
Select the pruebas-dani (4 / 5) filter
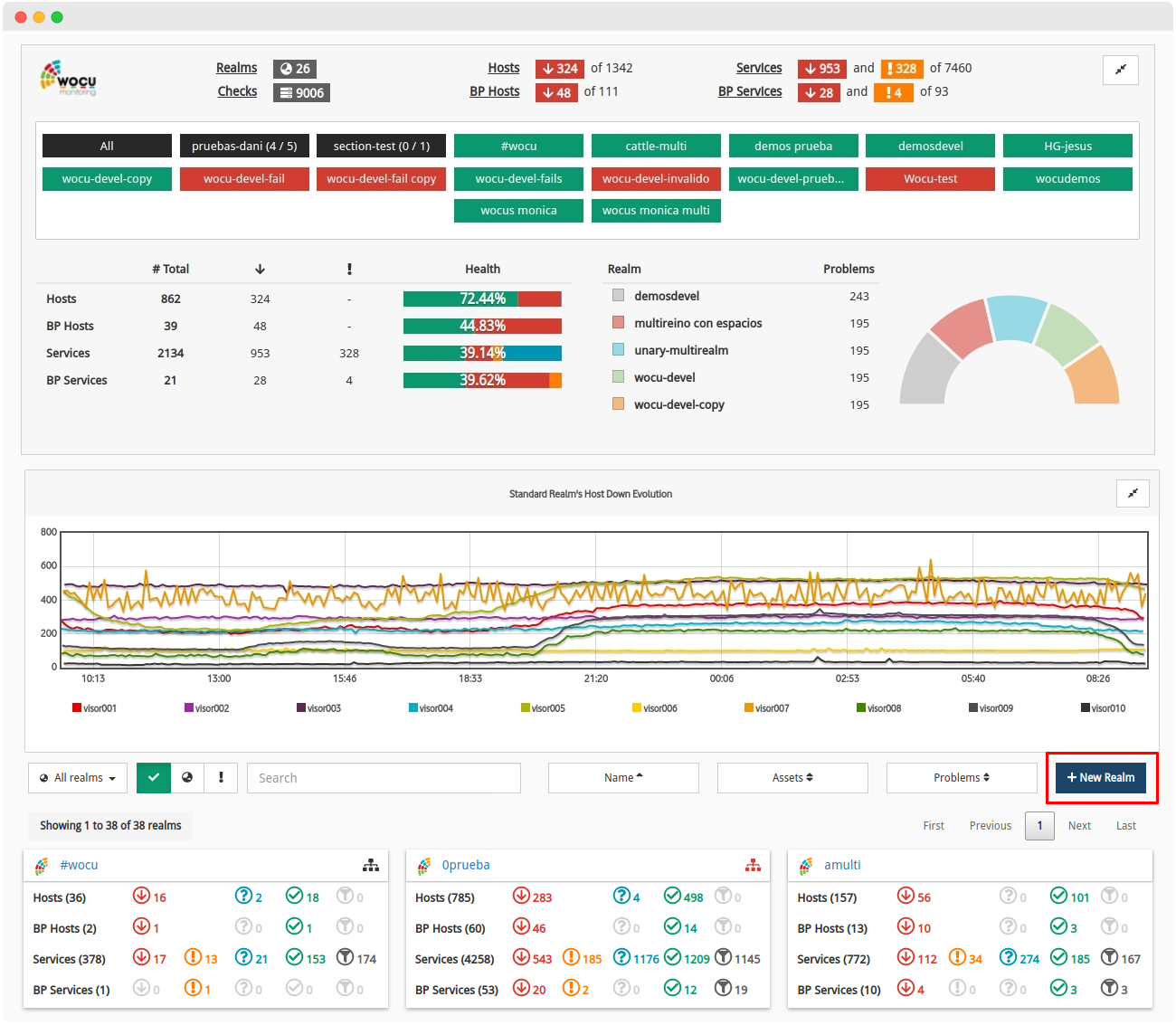(244, 146)
